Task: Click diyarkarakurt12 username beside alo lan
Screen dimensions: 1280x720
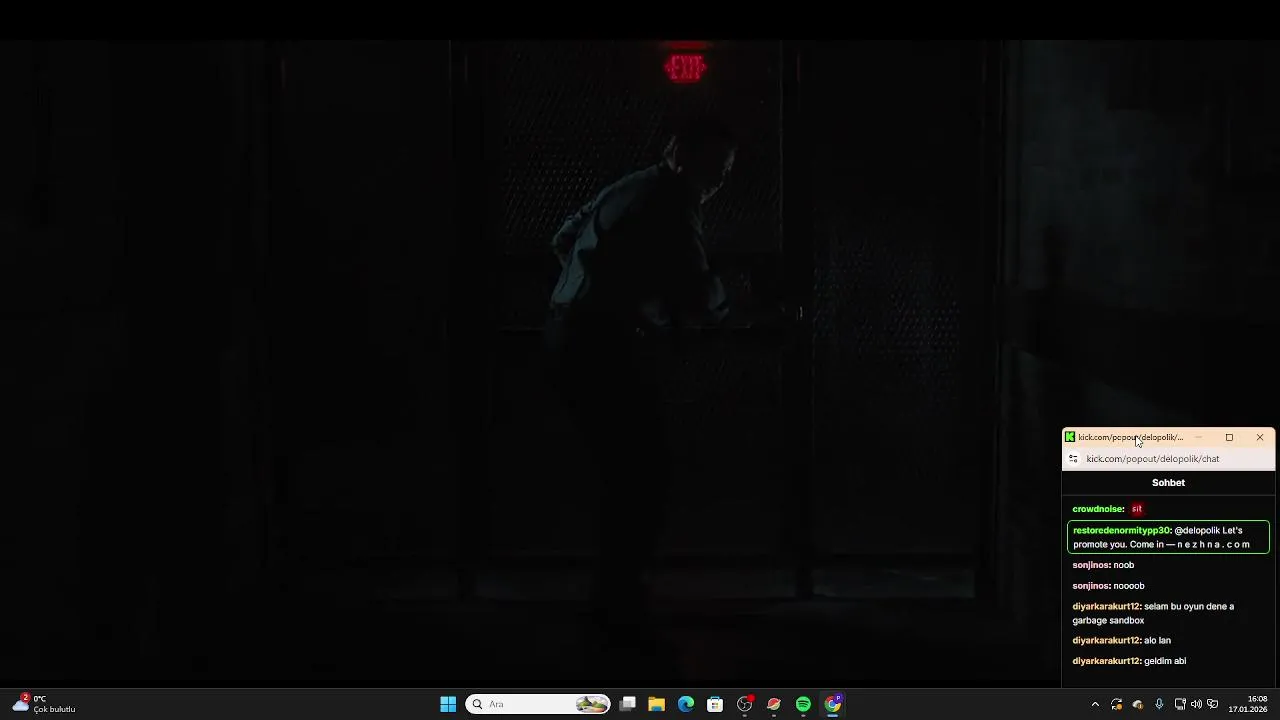Action: tap(1106, 640)
